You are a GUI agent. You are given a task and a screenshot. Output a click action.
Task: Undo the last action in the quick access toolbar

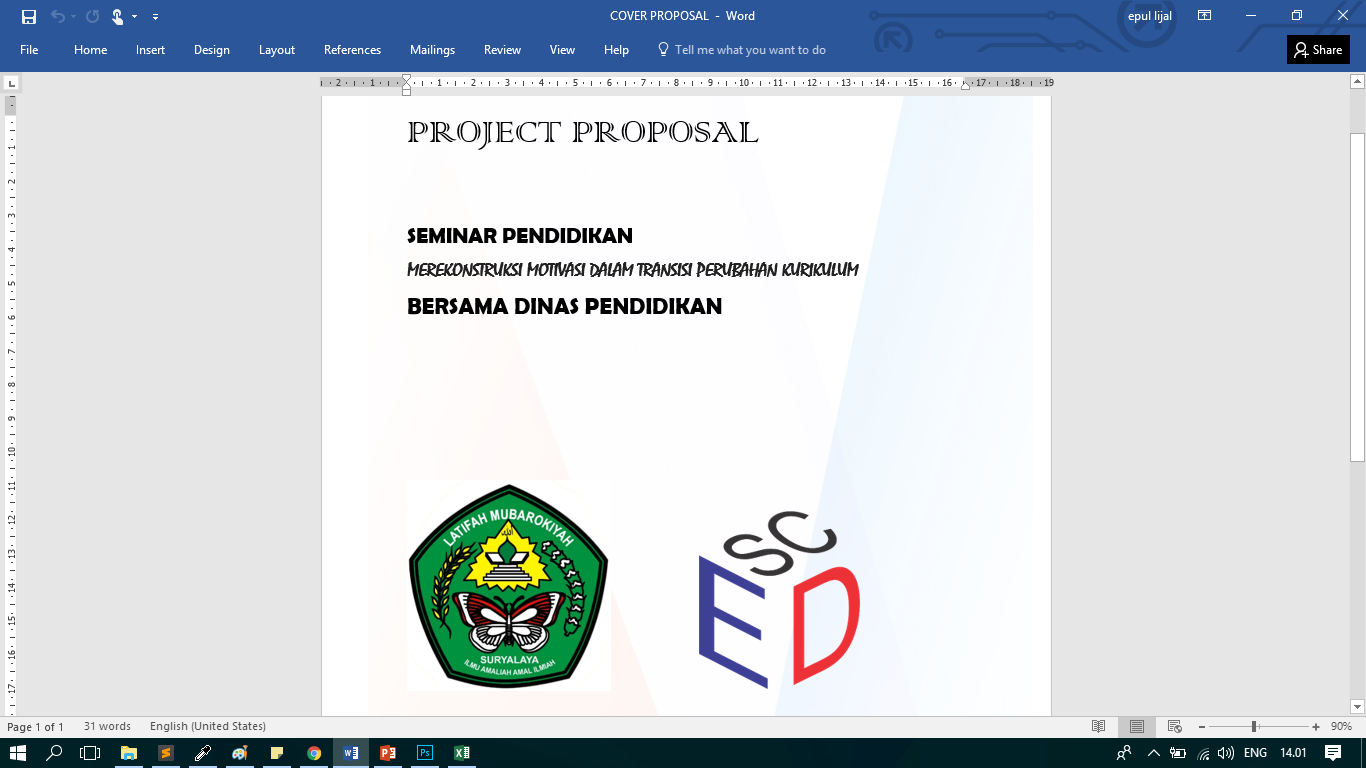tap(58, 16)
